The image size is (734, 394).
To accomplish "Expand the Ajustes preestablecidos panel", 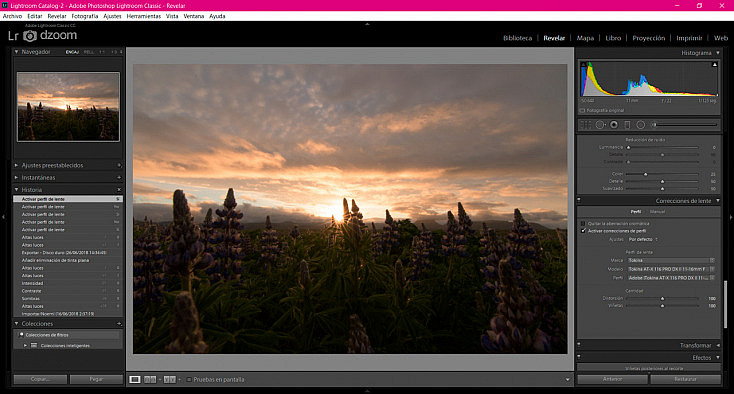I will coord(16,165).
